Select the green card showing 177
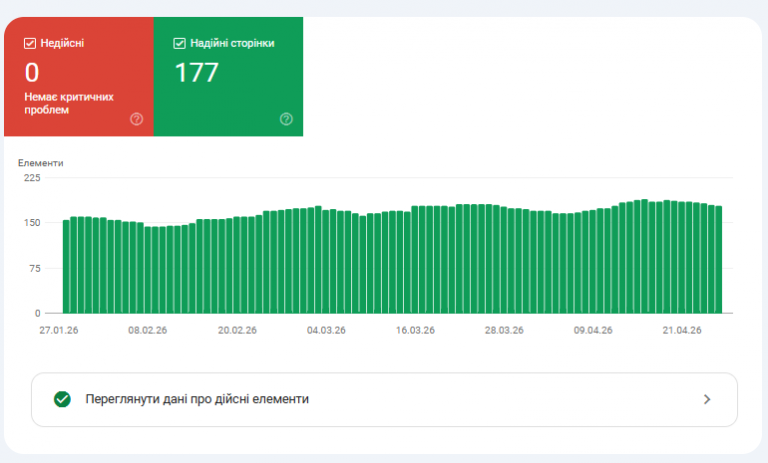768x463 pixels. [228, 76]
